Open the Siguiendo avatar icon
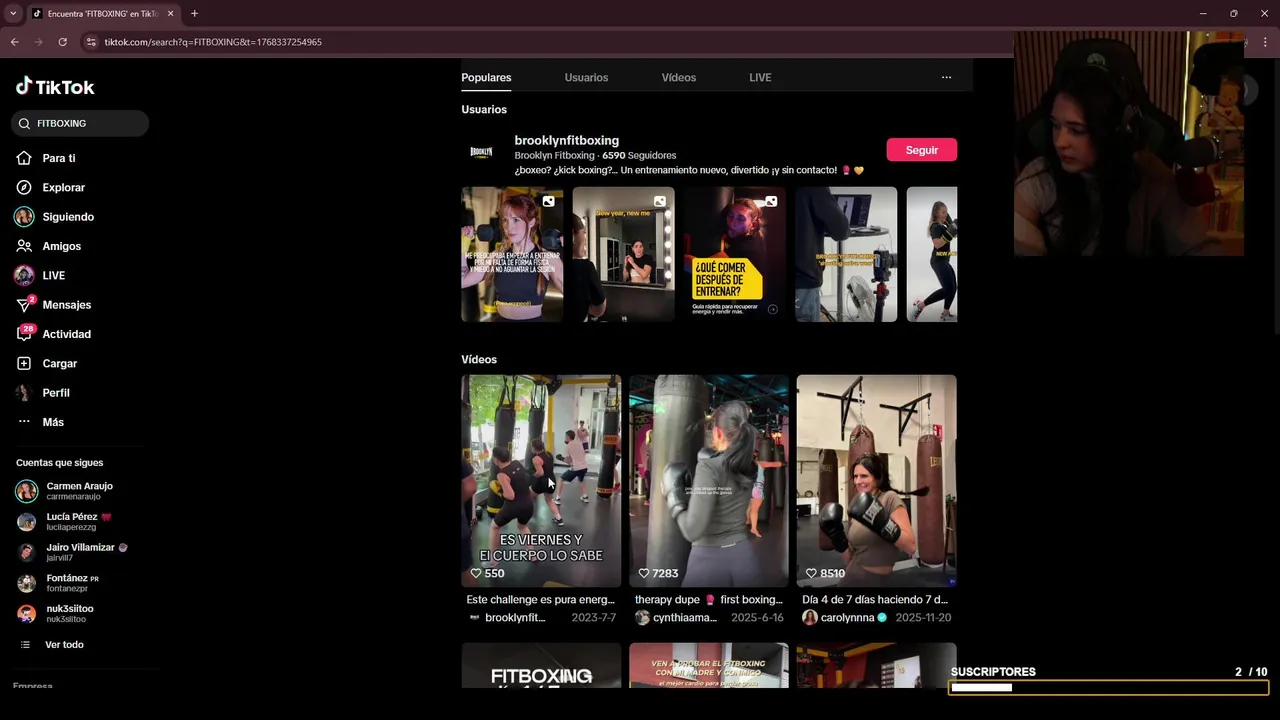Viewport: 1280px width, 720px height. coord(24,216)
